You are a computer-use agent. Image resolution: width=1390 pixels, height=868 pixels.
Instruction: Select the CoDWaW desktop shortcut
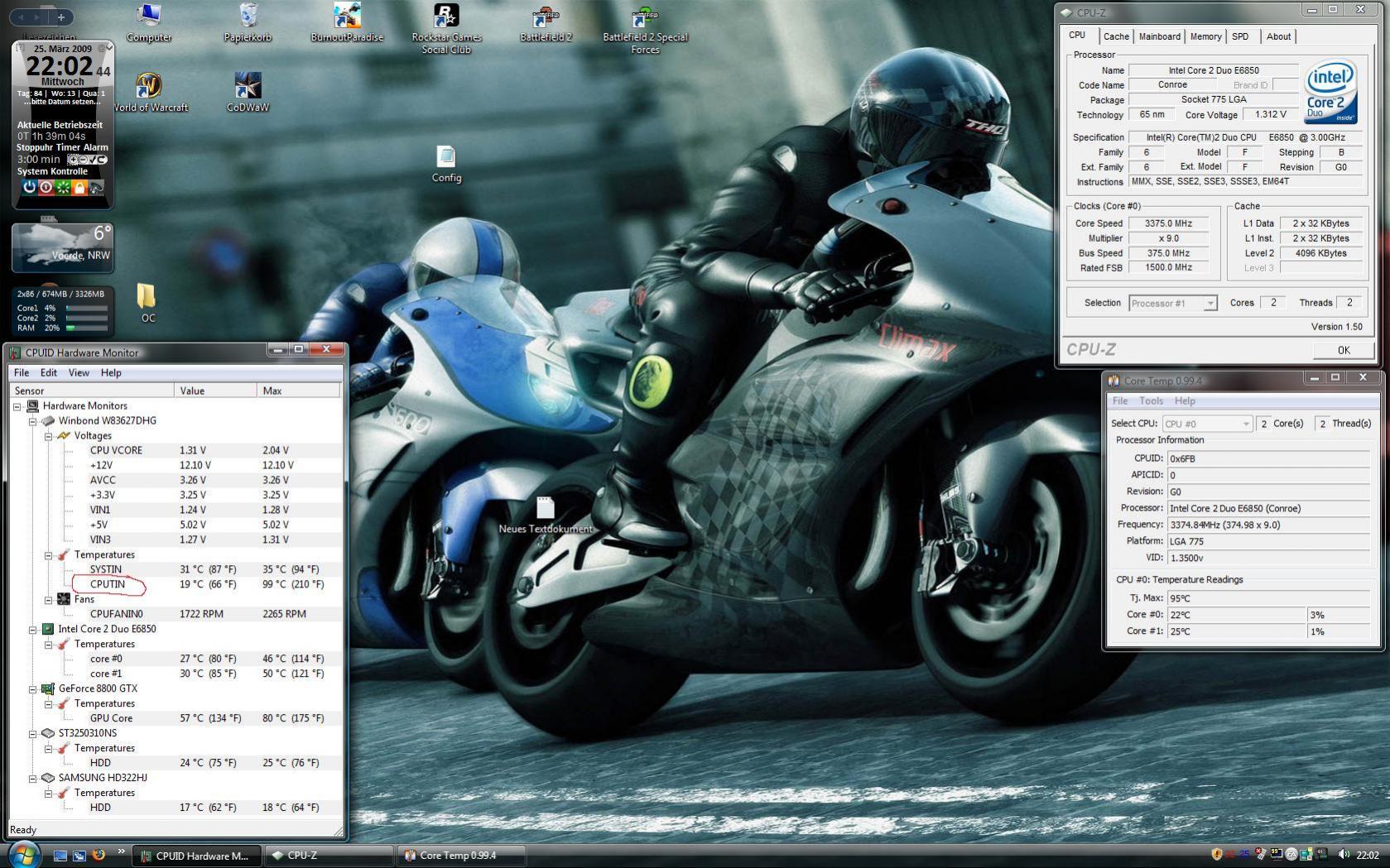coord(248,92)
